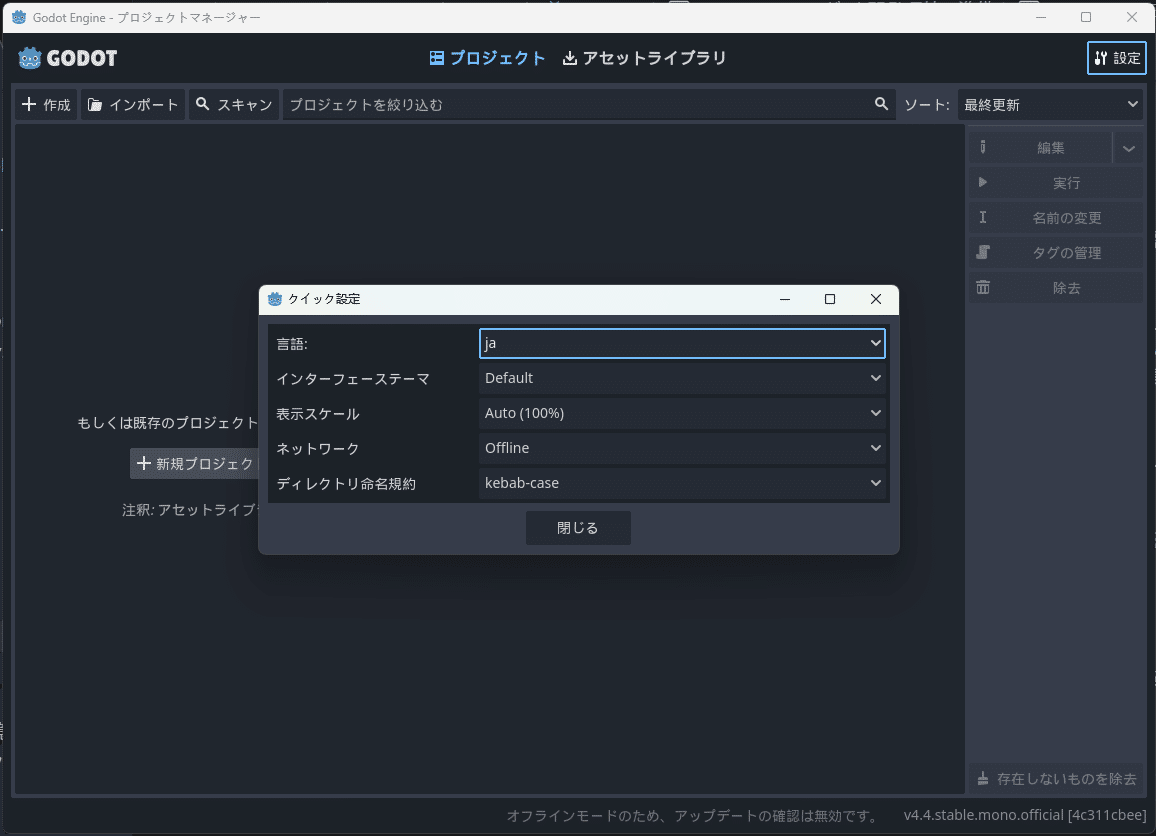Viewport: 1156px width, 836px height.
Task: Close the クイック設定 dialog with X
Action: point(875,299)
